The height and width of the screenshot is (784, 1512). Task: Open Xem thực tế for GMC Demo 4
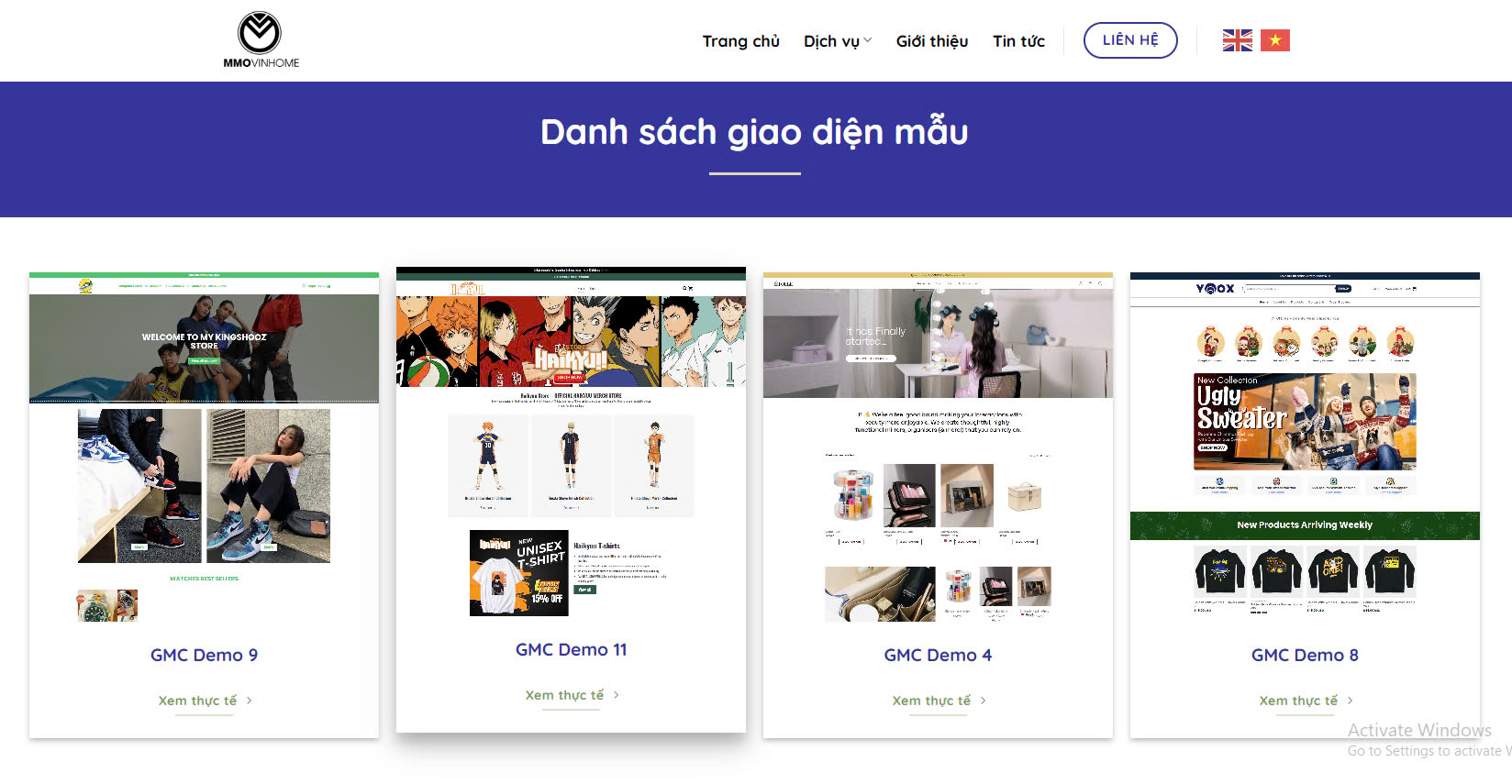click(x=931, y=701)
